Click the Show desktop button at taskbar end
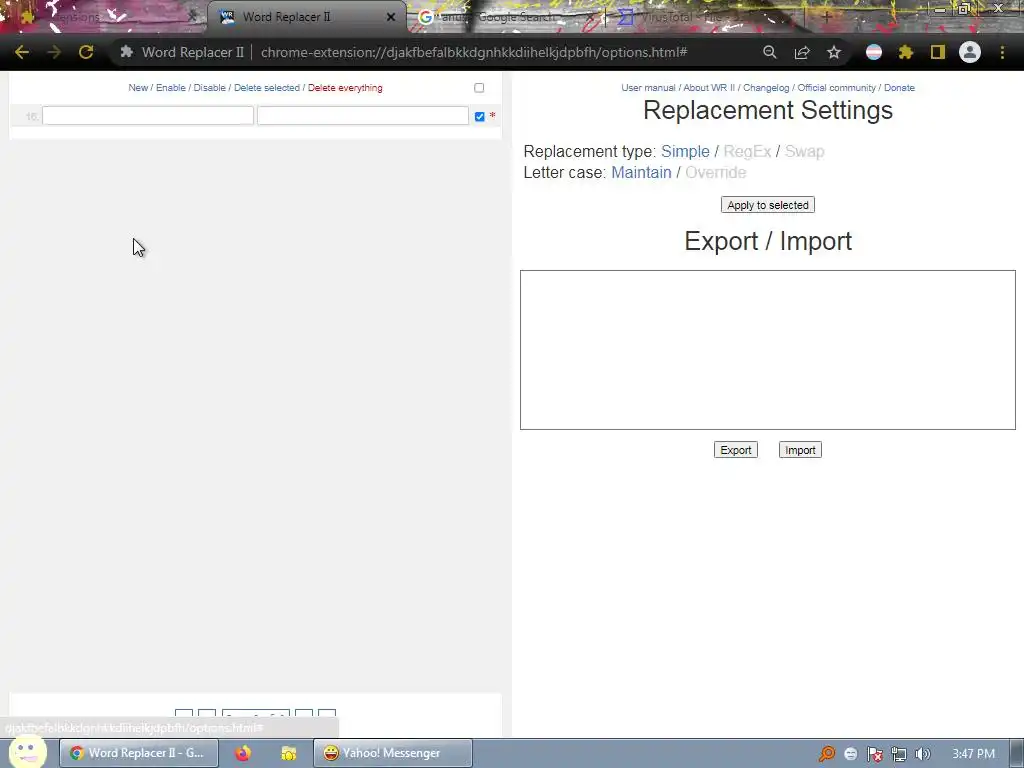 (1017, 753)
